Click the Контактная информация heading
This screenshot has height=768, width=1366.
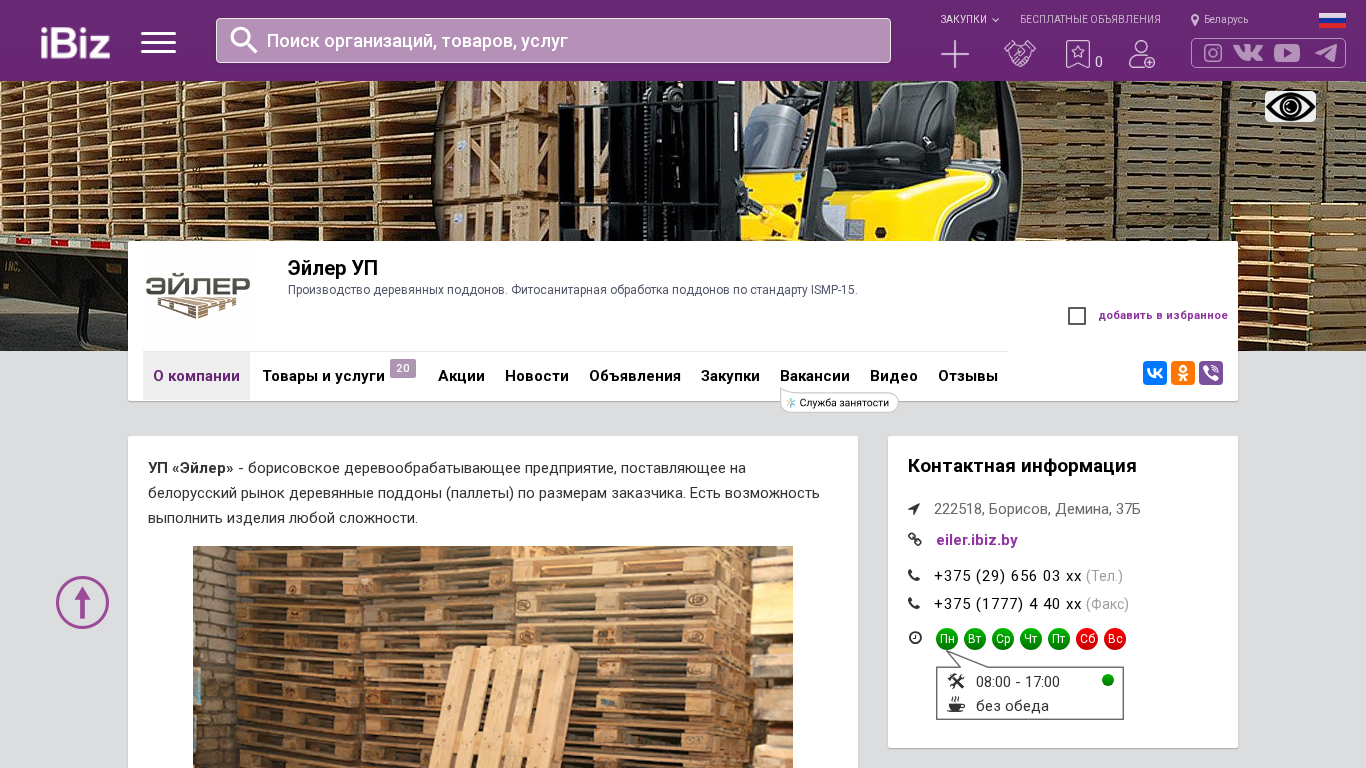click(x=1022, y=466)
